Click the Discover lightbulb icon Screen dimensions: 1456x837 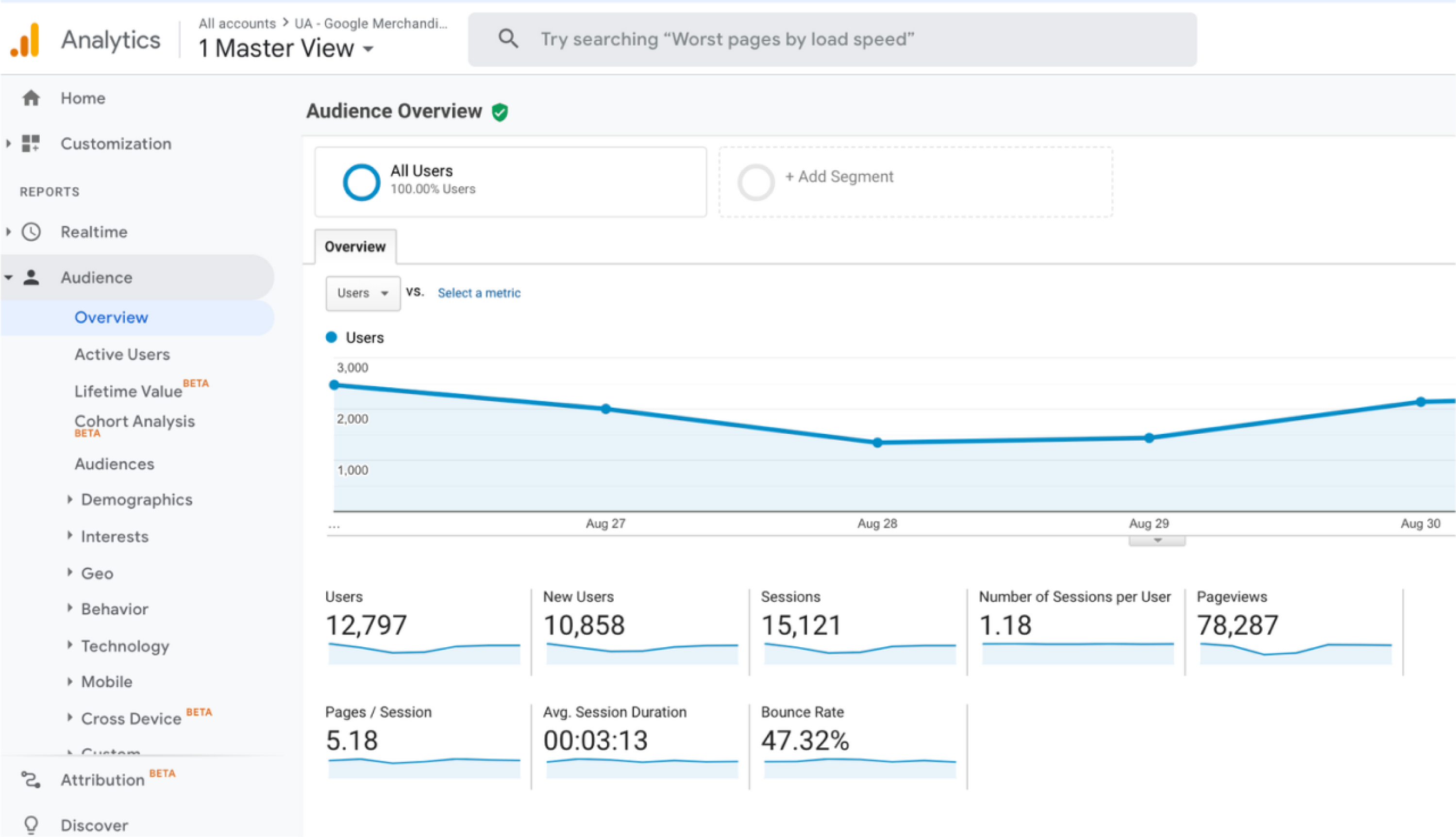[31, 824]
